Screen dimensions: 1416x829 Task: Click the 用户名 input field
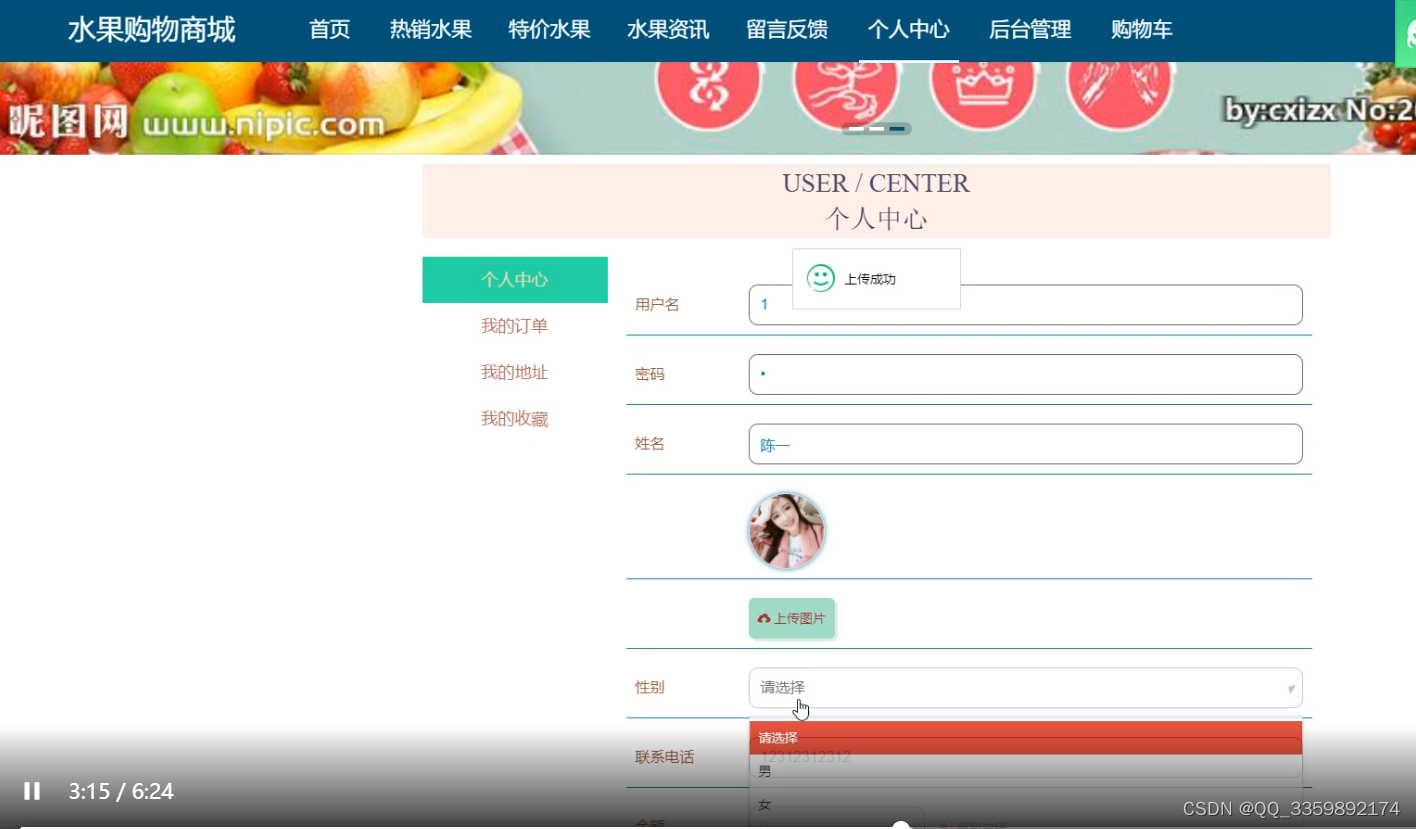coord(1025,305)
